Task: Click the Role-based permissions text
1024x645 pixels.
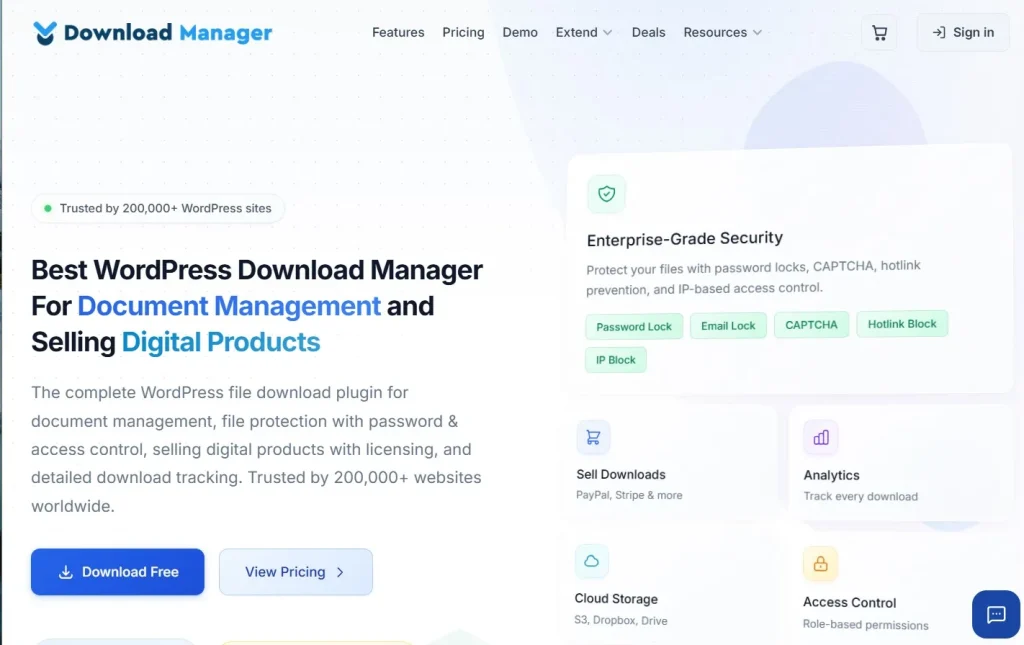Action: tap(865, 624)
